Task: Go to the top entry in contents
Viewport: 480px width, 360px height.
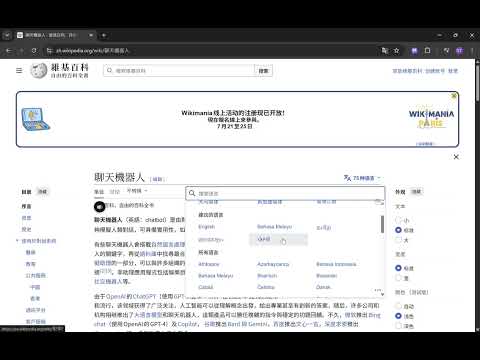Action: (x=26, y=207)
